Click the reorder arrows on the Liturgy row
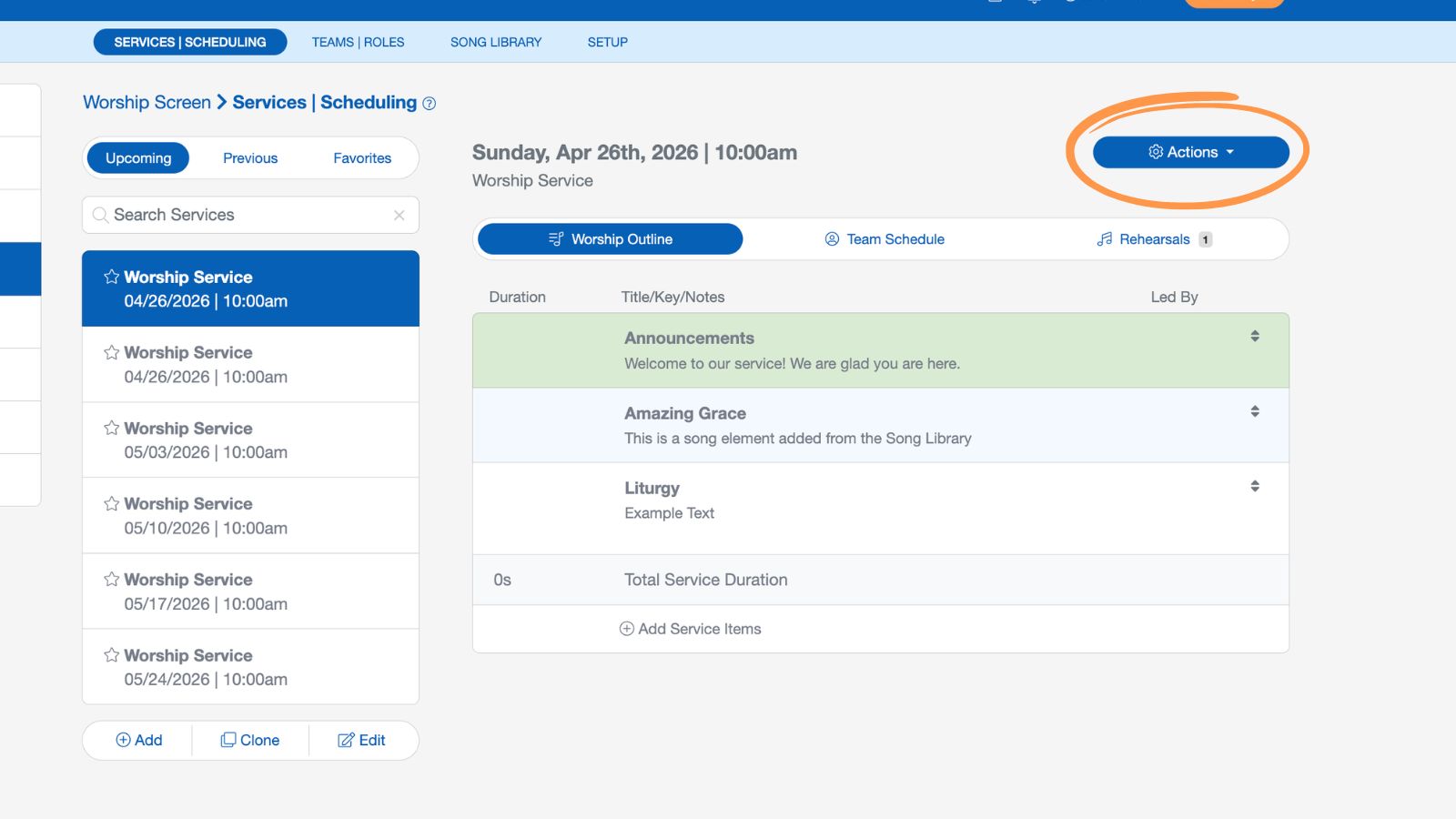 point(1255,485)
